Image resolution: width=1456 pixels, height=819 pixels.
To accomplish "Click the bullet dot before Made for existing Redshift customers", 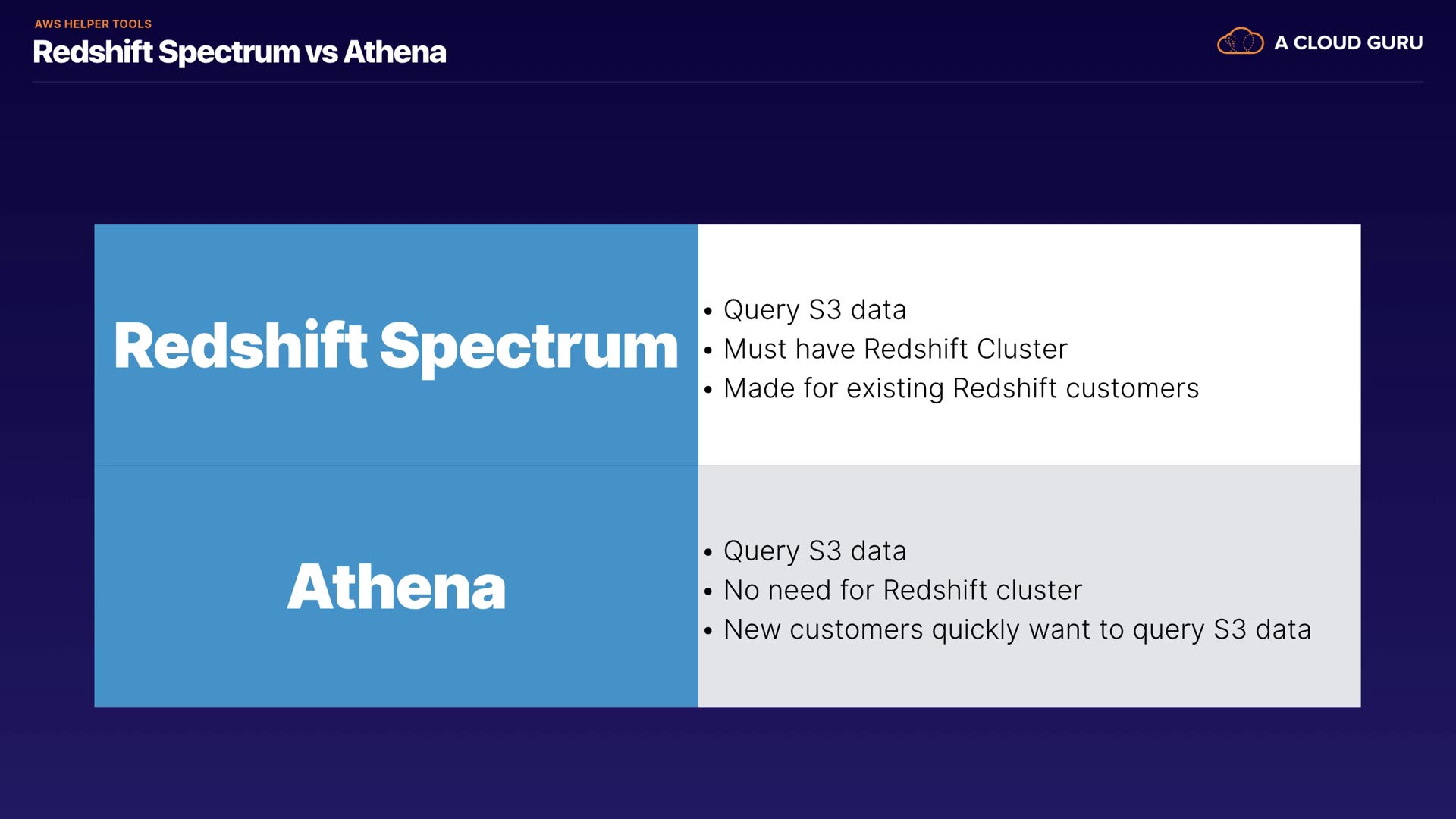I will [x=708, y=390].
